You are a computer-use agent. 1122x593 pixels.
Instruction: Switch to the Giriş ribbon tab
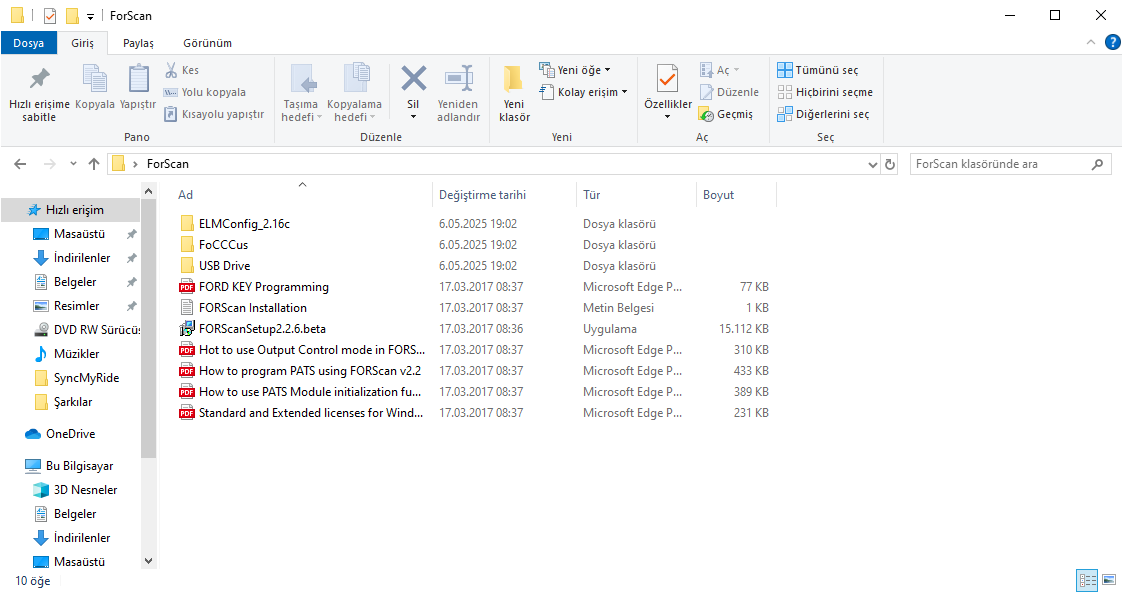[82, 43]
